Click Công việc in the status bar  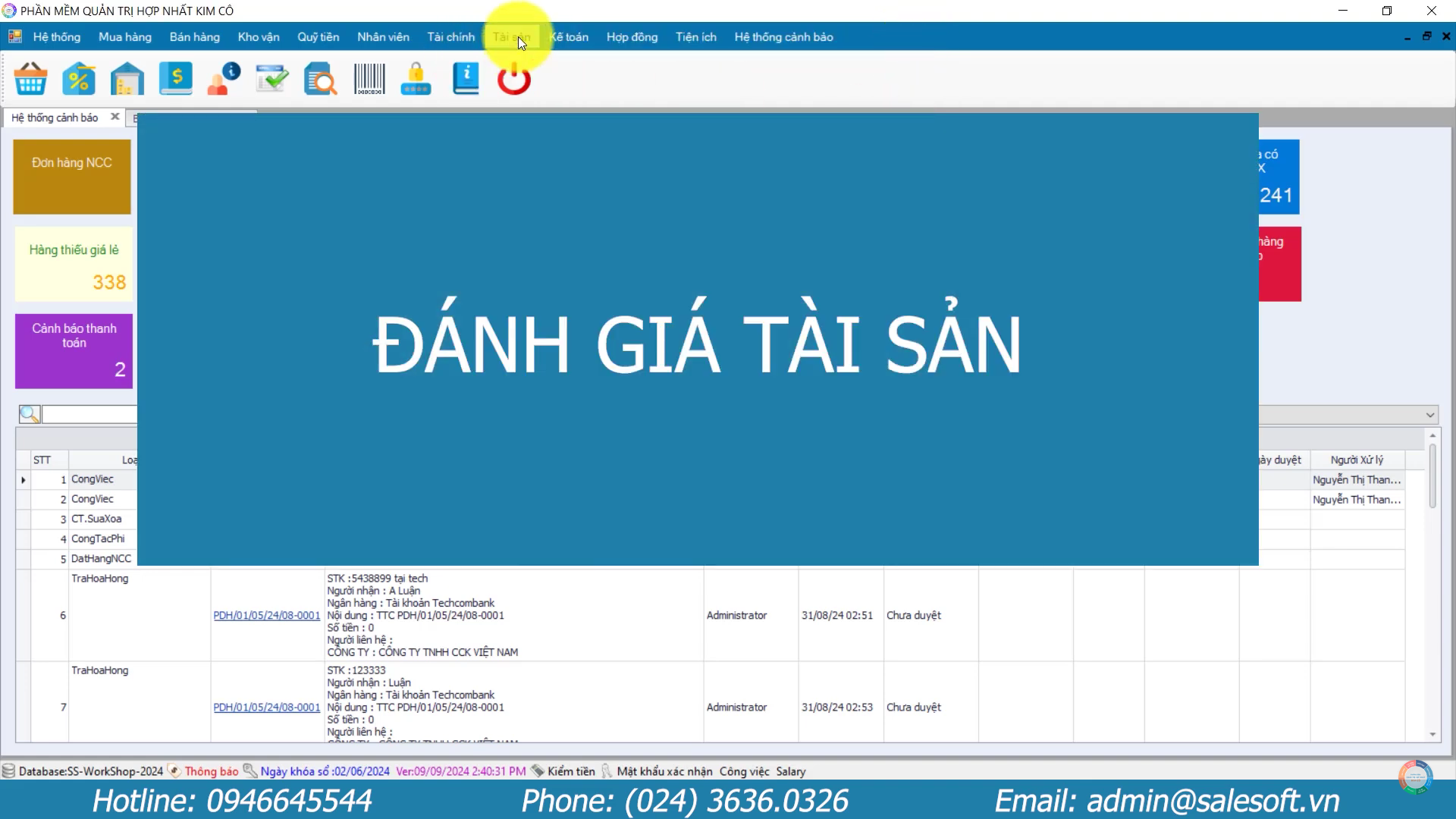(x=744, y=771)
